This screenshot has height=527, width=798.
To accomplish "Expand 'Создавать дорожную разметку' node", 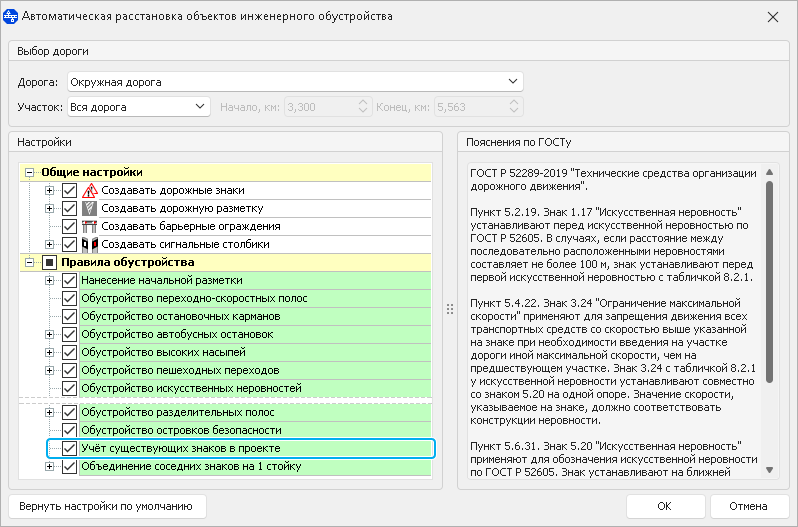I will tap(49, 209).
